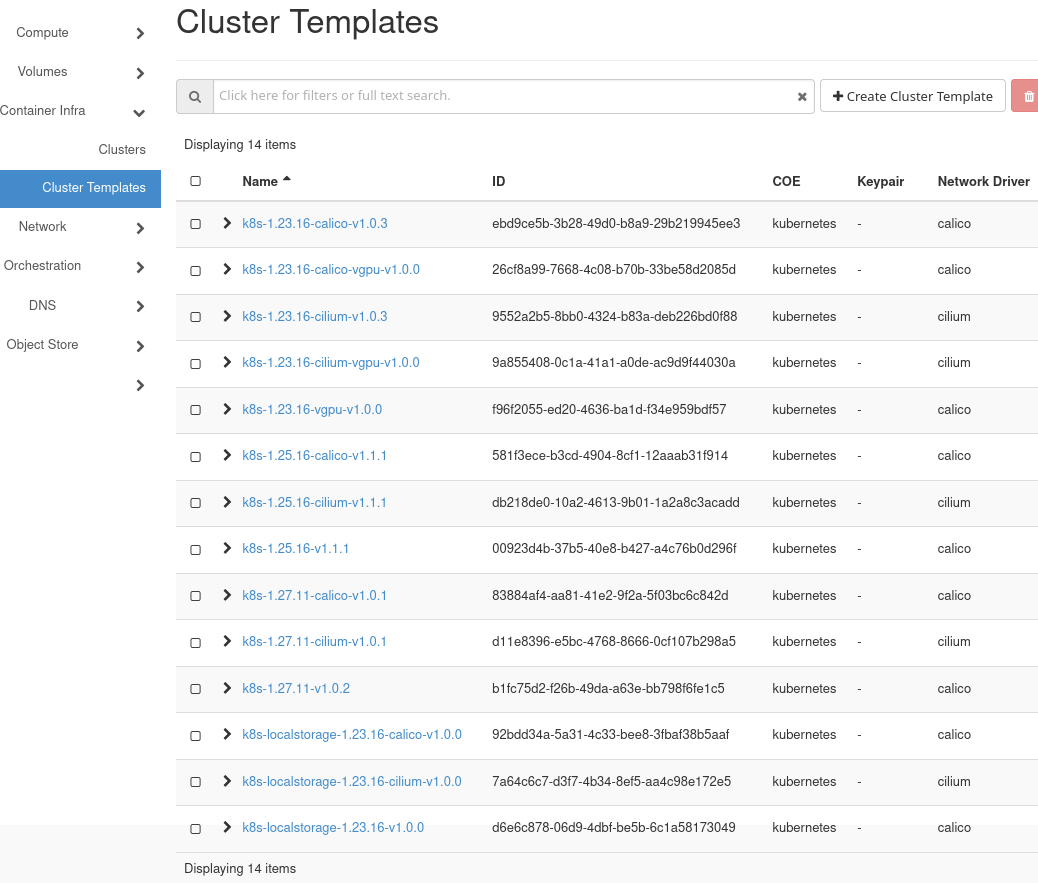
Task: Open k8s-localstorage-1.23.16-calico-v1.0.0 link
Action: coord(352,734)
